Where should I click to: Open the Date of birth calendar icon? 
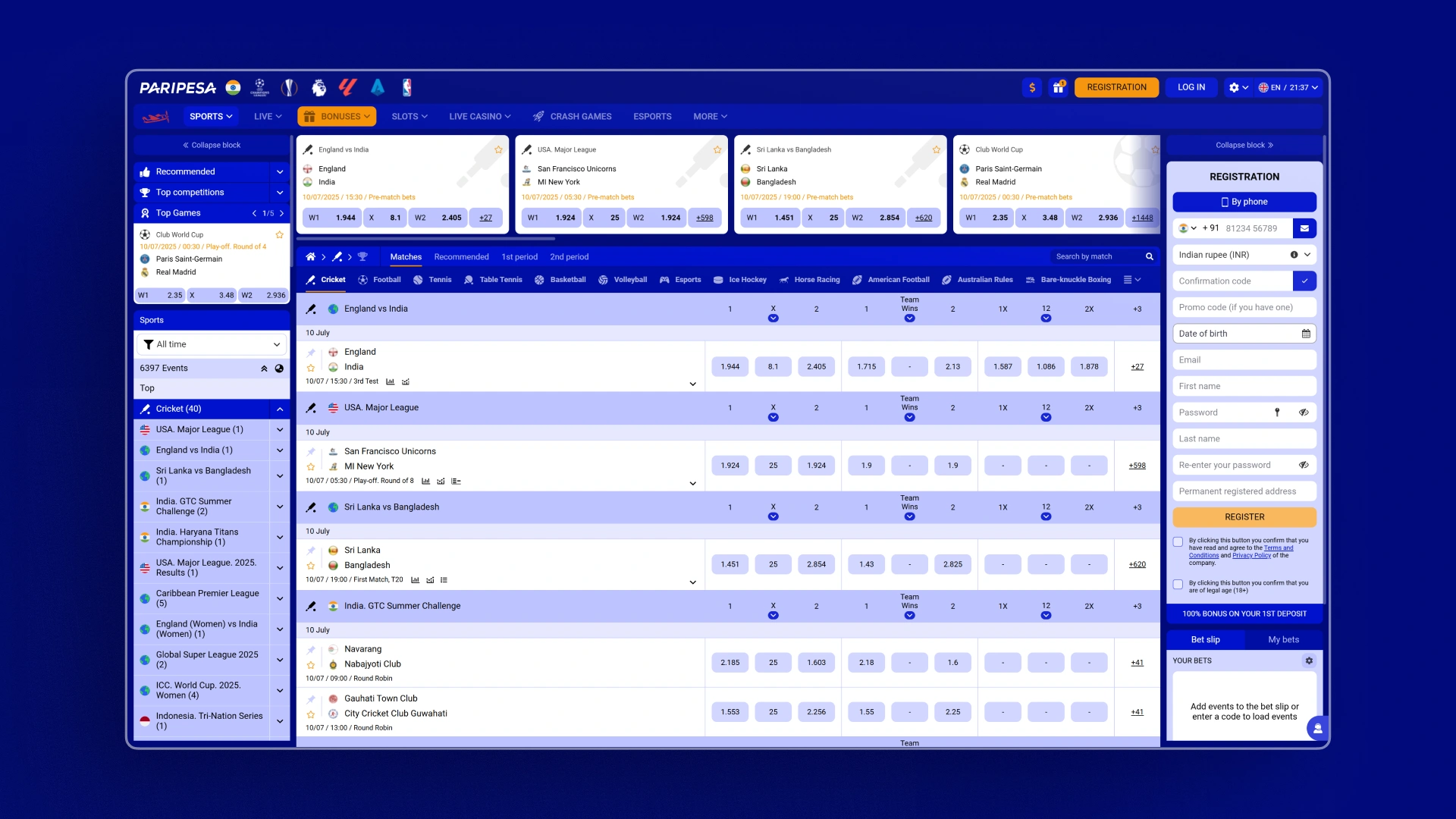coord(1306,334)
